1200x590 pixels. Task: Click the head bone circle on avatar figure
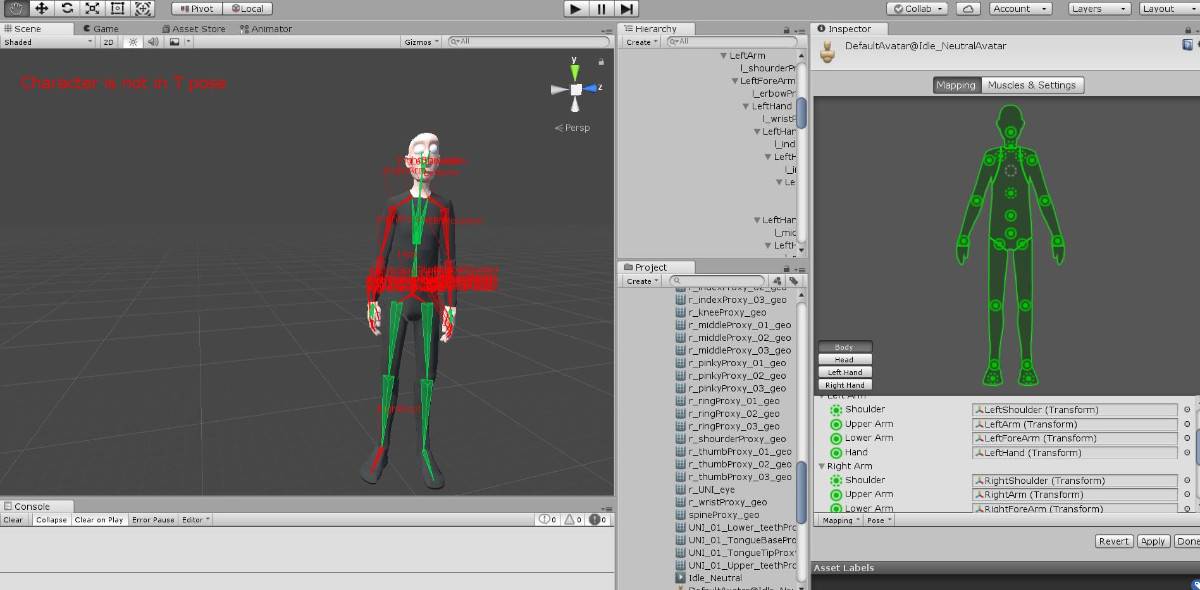(x=1010, y=132)
